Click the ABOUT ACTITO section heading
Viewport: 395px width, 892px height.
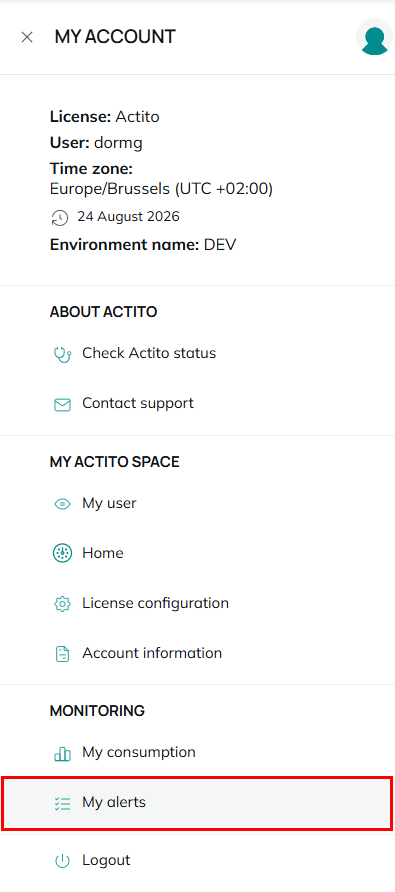tap(104, 312)
